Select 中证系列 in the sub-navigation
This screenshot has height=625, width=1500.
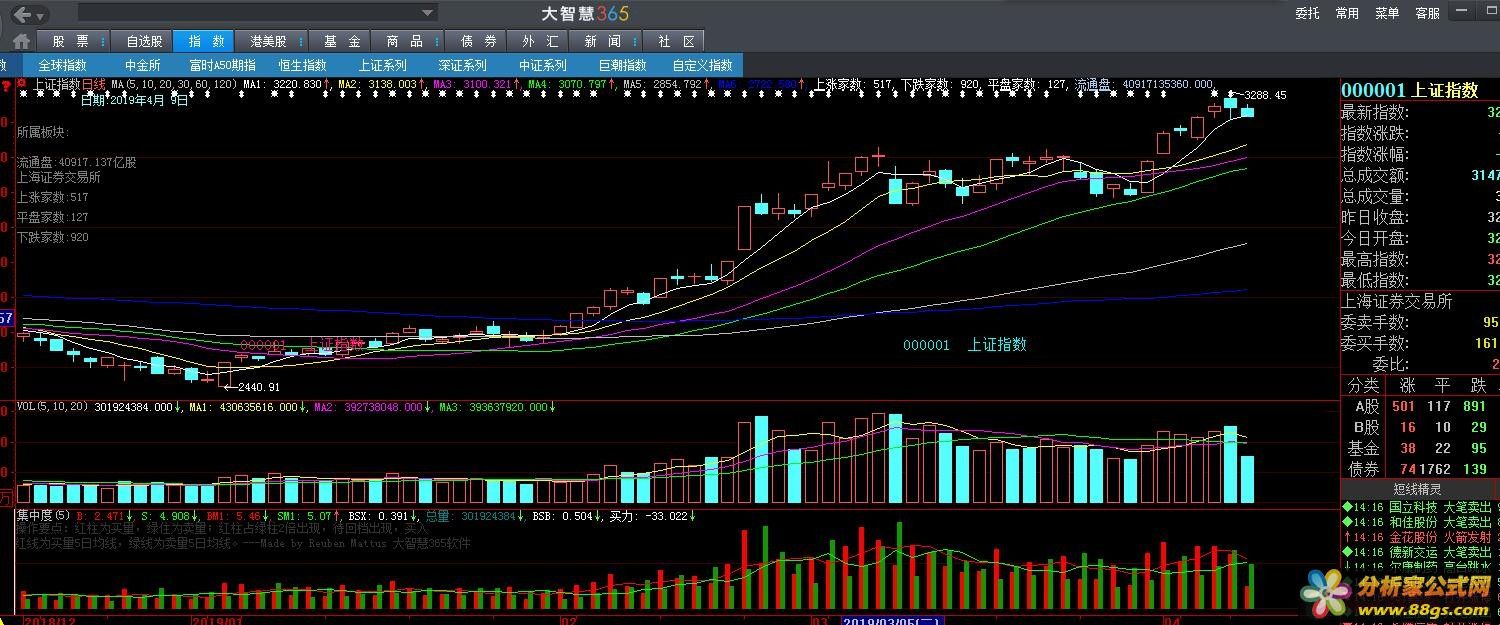click(542, 65)
